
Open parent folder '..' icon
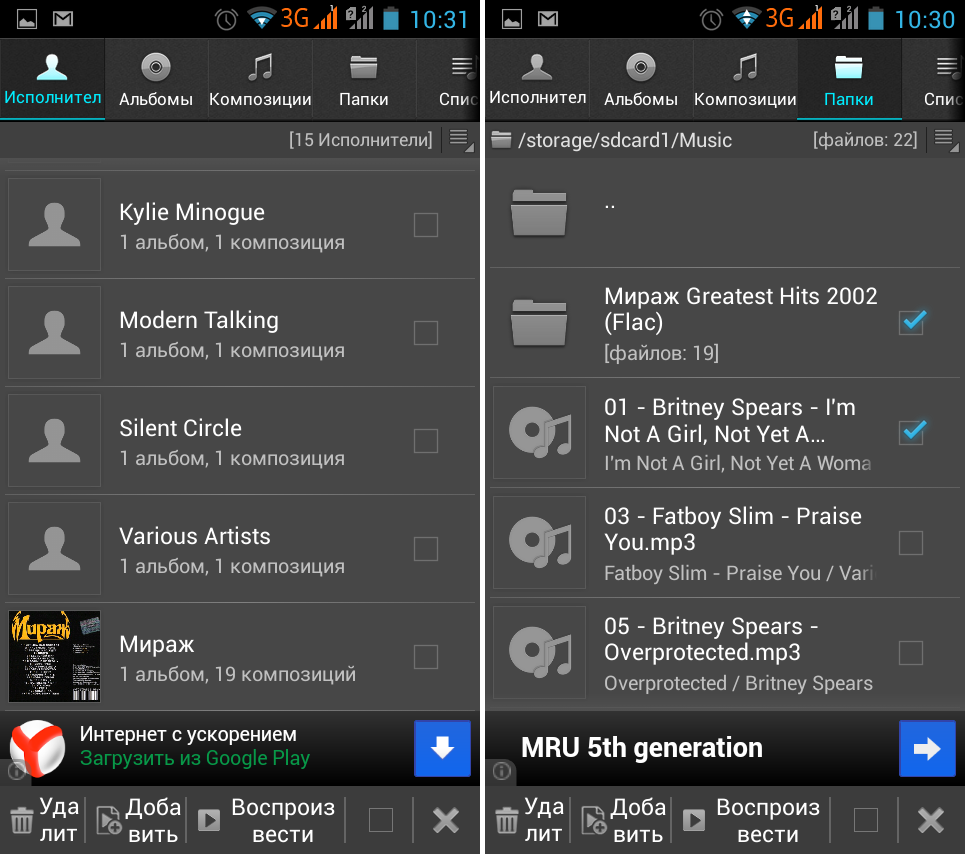coord(539,213)
